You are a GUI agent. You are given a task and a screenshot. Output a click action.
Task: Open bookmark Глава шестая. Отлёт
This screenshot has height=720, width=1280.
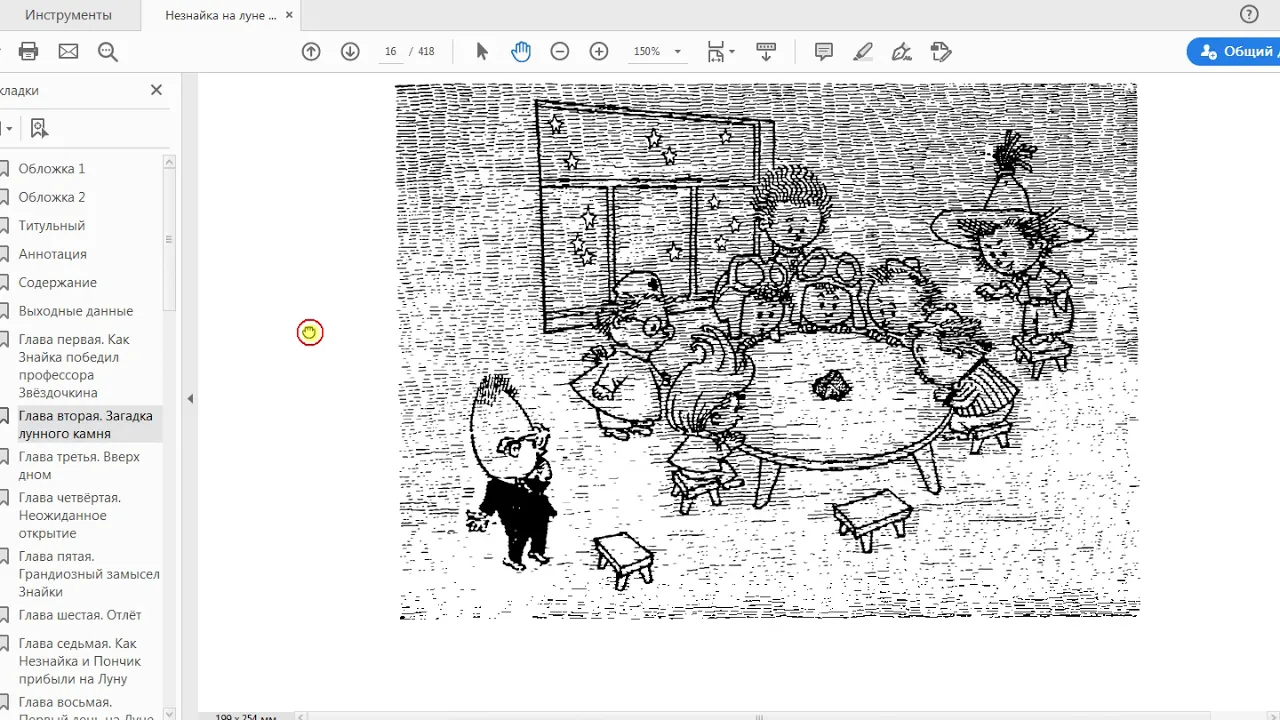pyautogui.click(x=80, y=615)
